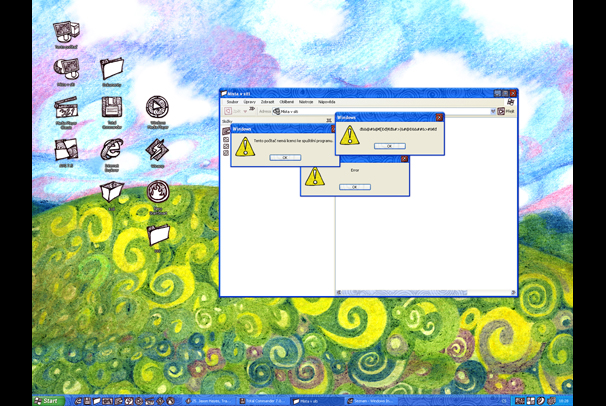Open the Recycle Bin desktop icon

(x=112, y=190)
